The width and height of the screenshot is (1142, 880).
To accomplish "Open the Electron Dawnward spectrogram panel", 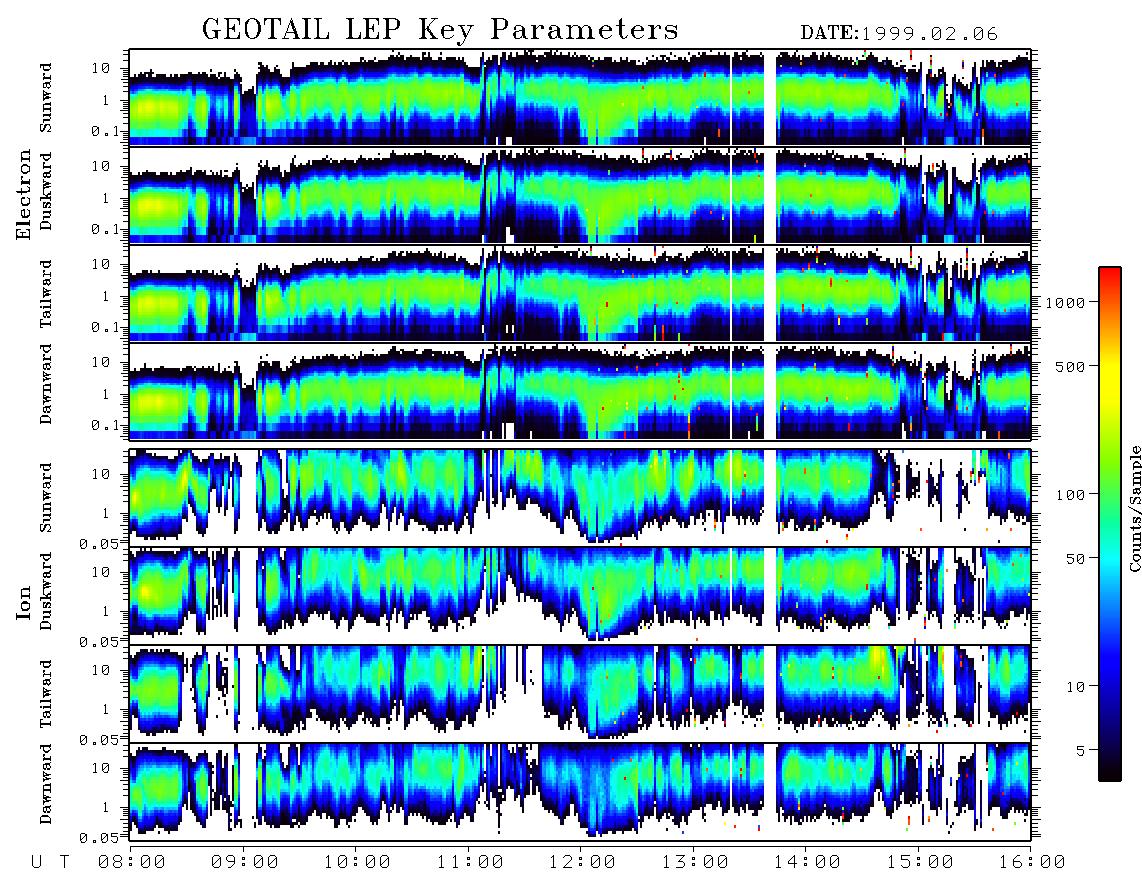I will pos(580,390).
